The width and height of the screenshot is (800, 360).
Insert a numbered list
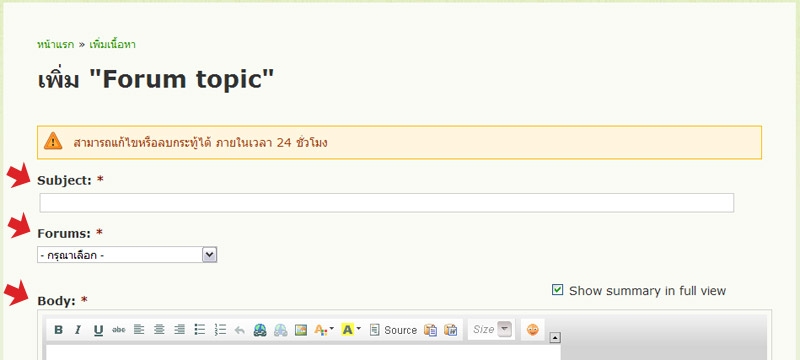tap(220, 330)
